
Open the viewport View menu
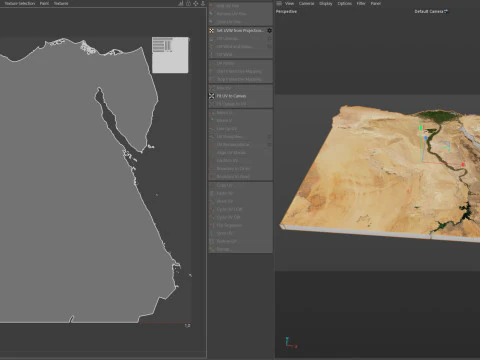(289, 3)
